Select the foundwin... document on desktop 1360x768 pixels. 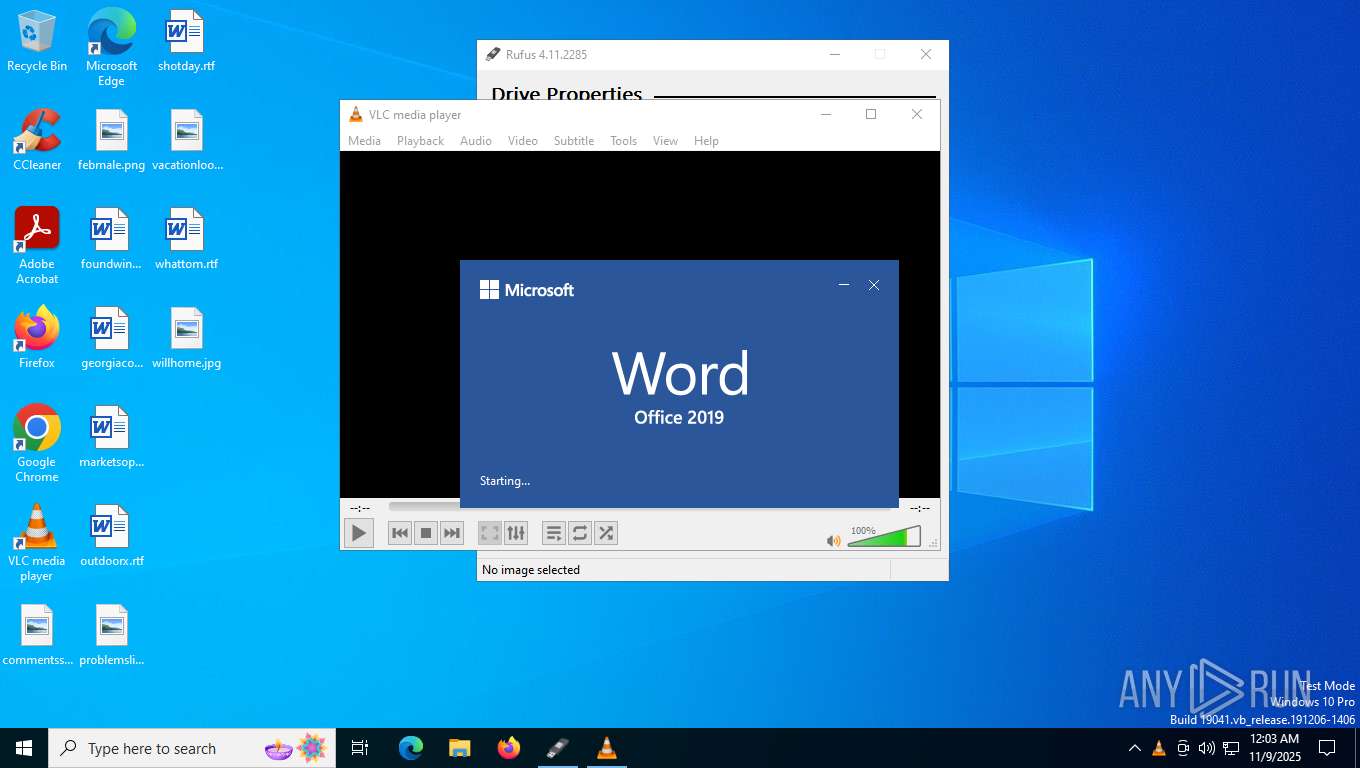[111, 239]
